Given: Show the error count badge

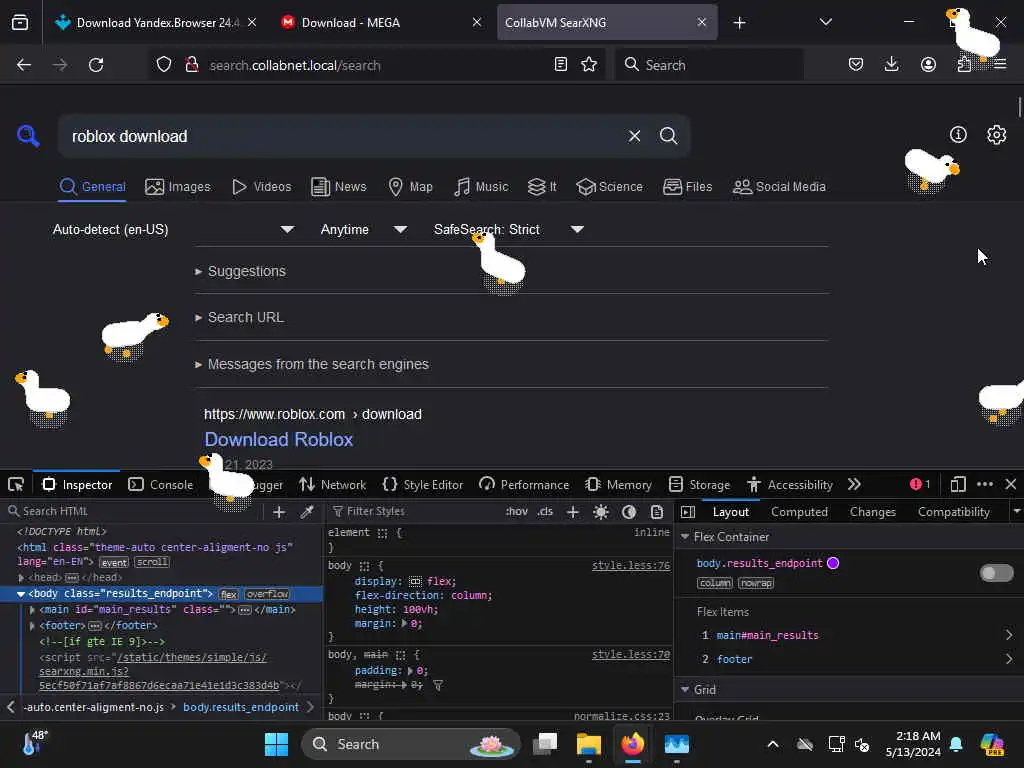Looking at the screenshot, I should click(920, 484).
